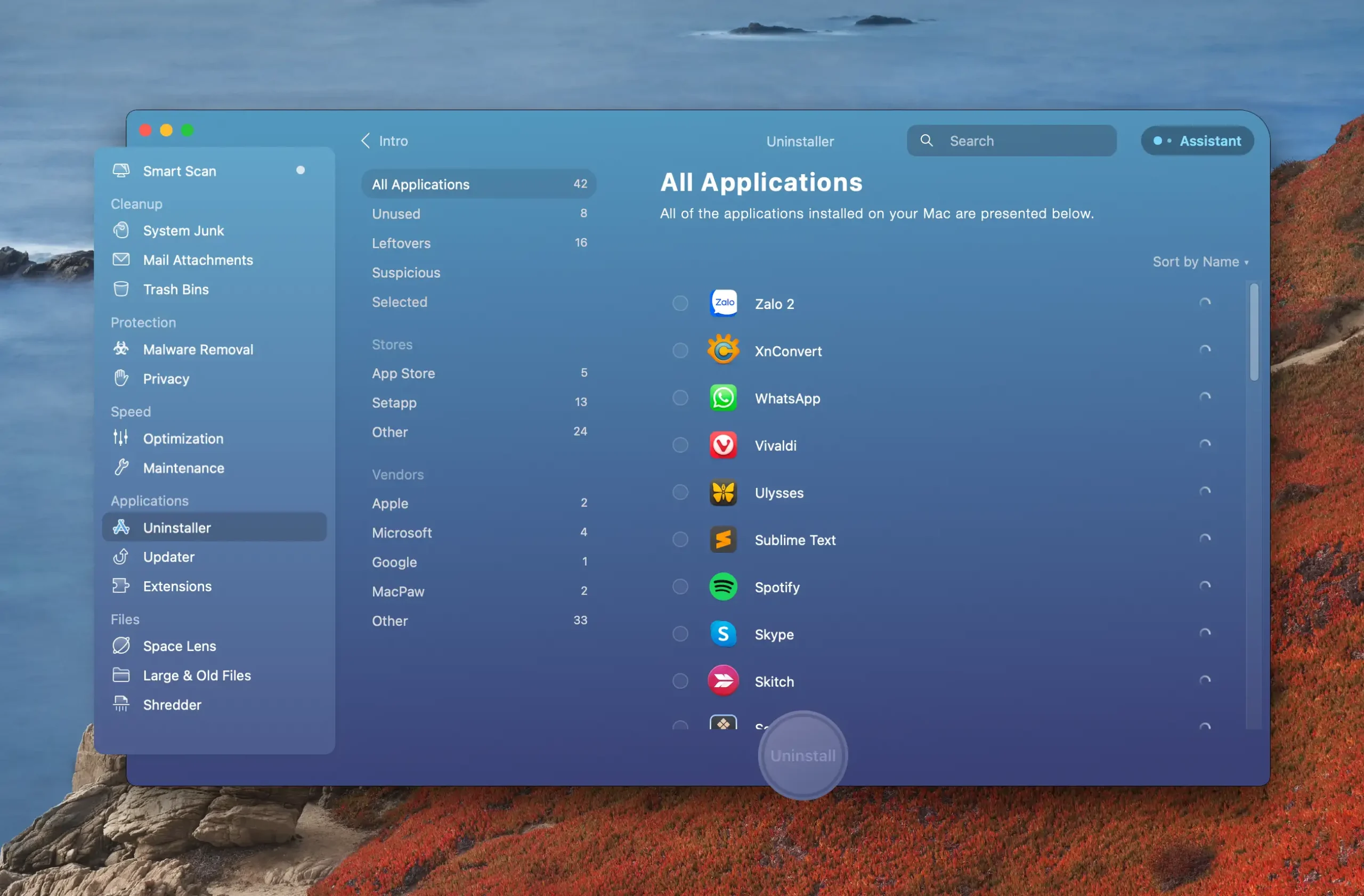Filter by App Store apps

coord(479,373)
